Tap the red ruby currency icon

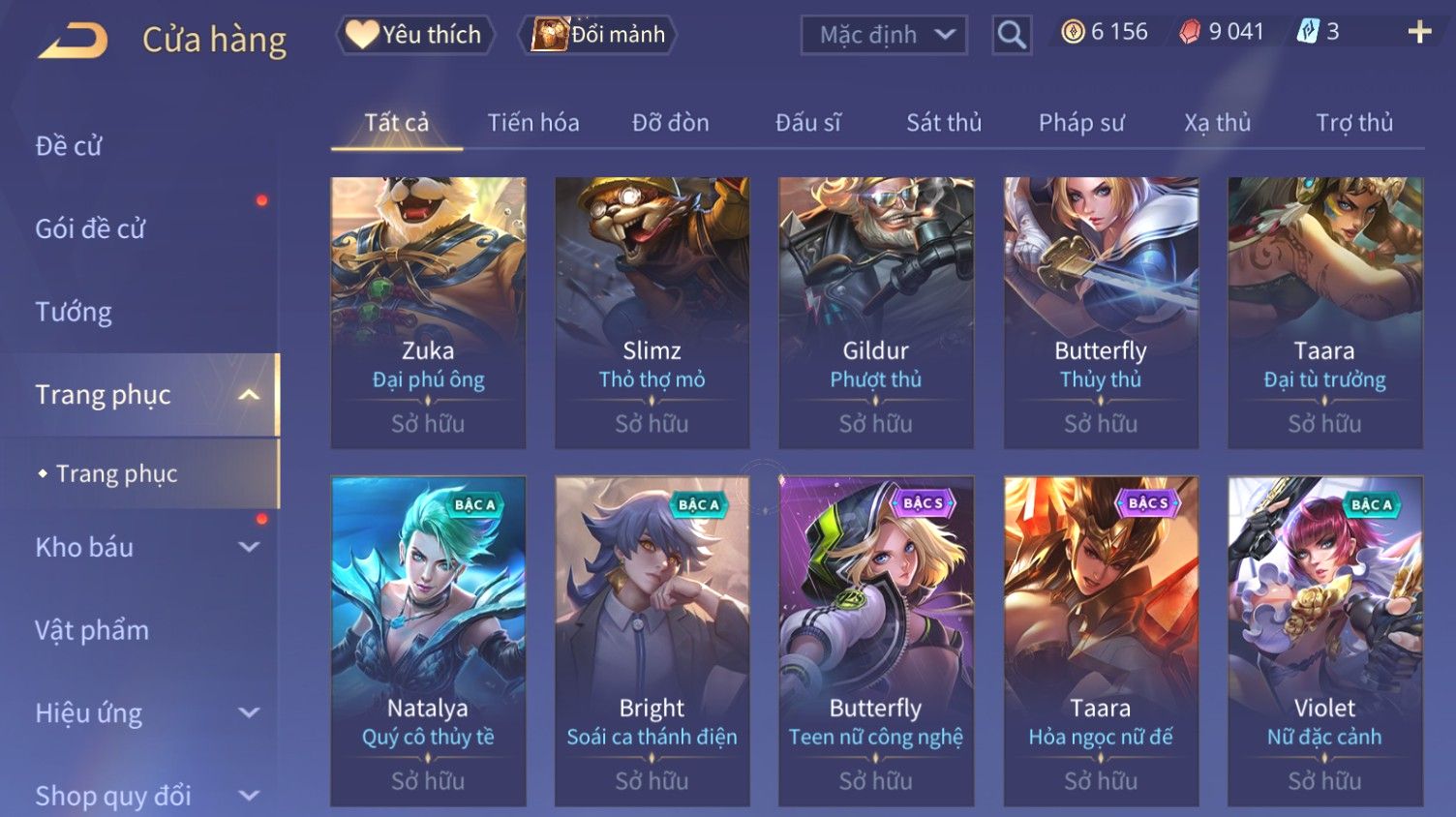[x=1190, y=33]
